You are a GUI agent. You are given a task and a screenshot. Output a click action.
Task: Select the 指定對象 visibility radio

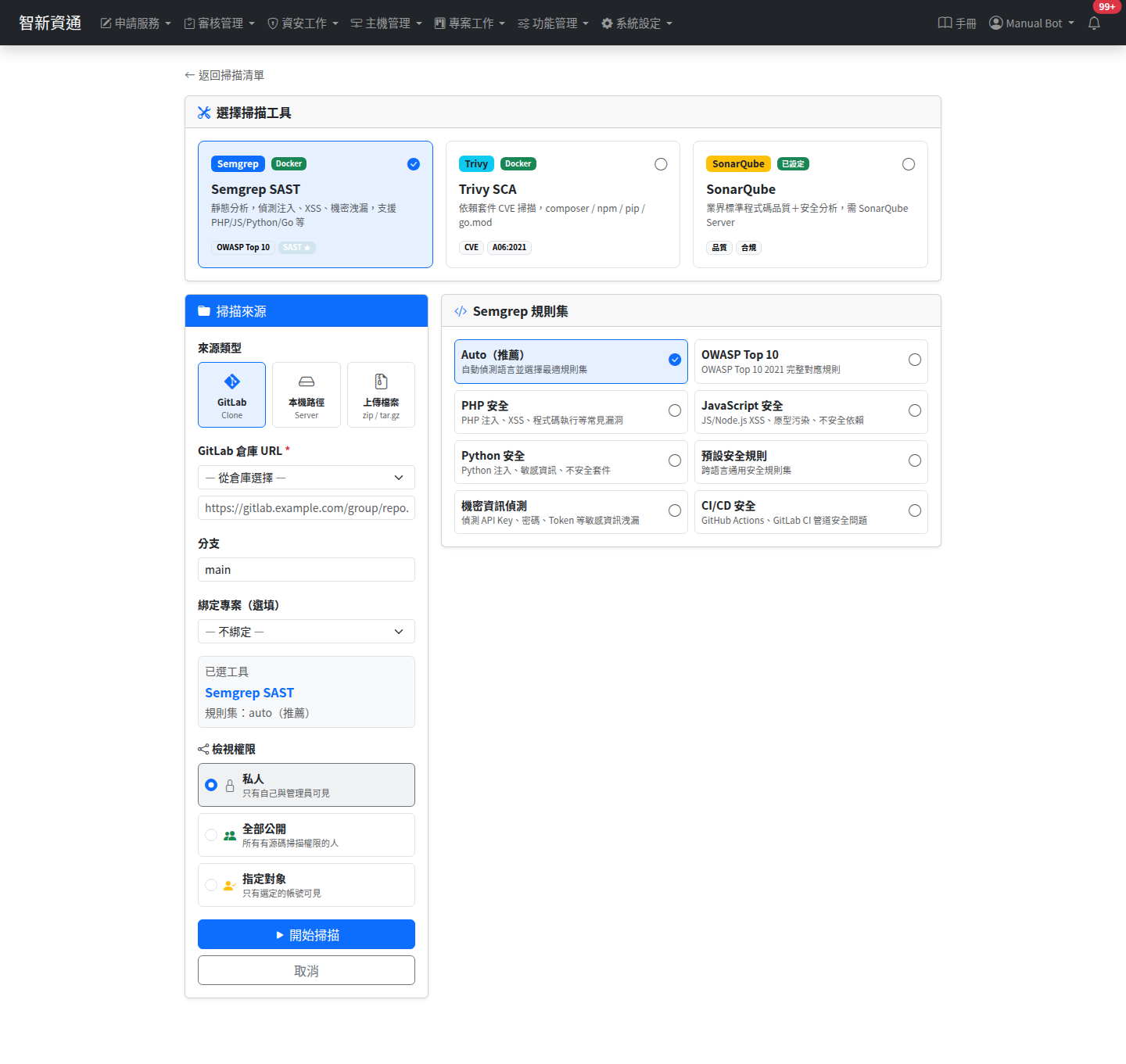point(211,885)
